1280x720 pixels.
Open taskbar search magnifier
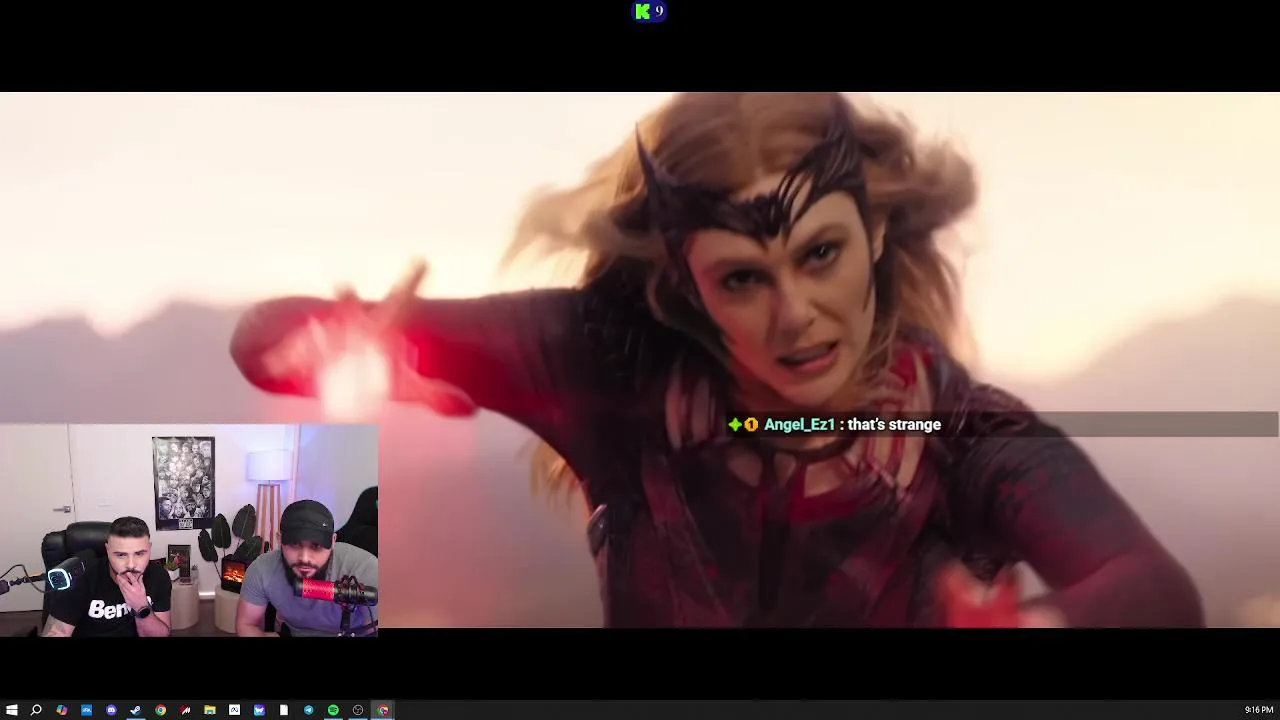pyautogui.click(x=36, y=710)
